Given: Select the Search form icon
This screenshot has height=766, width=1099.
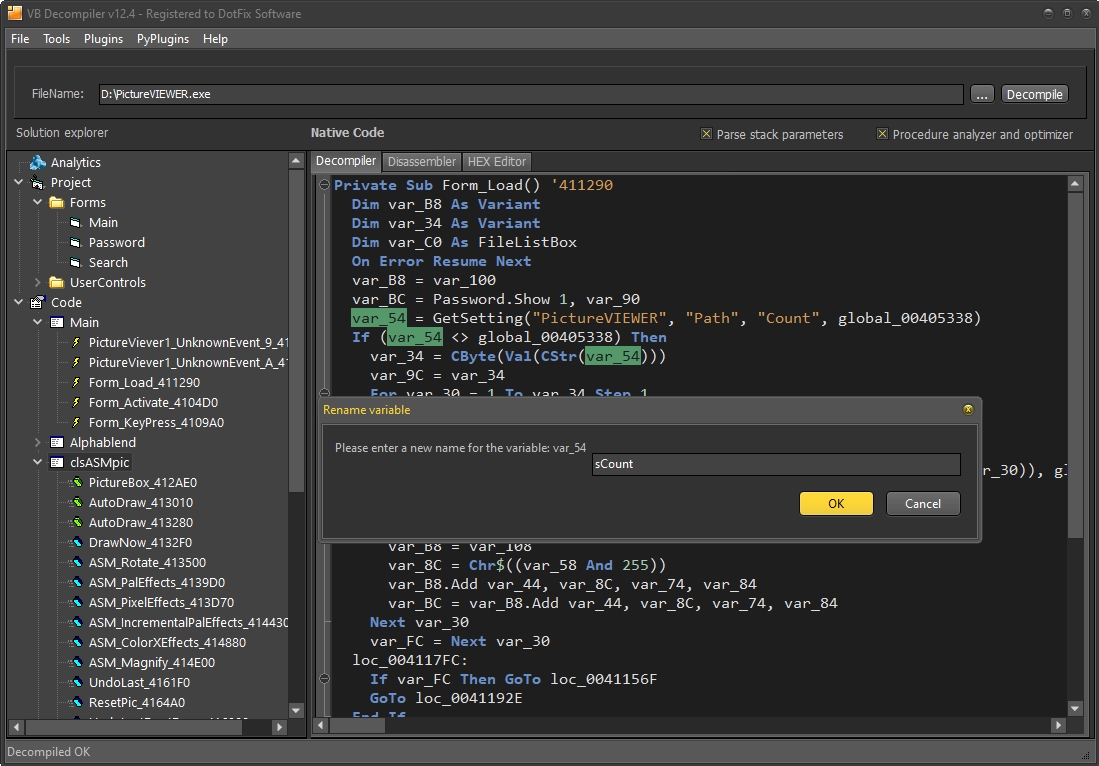Looking at the screenshot, I should tap(76, 263).
